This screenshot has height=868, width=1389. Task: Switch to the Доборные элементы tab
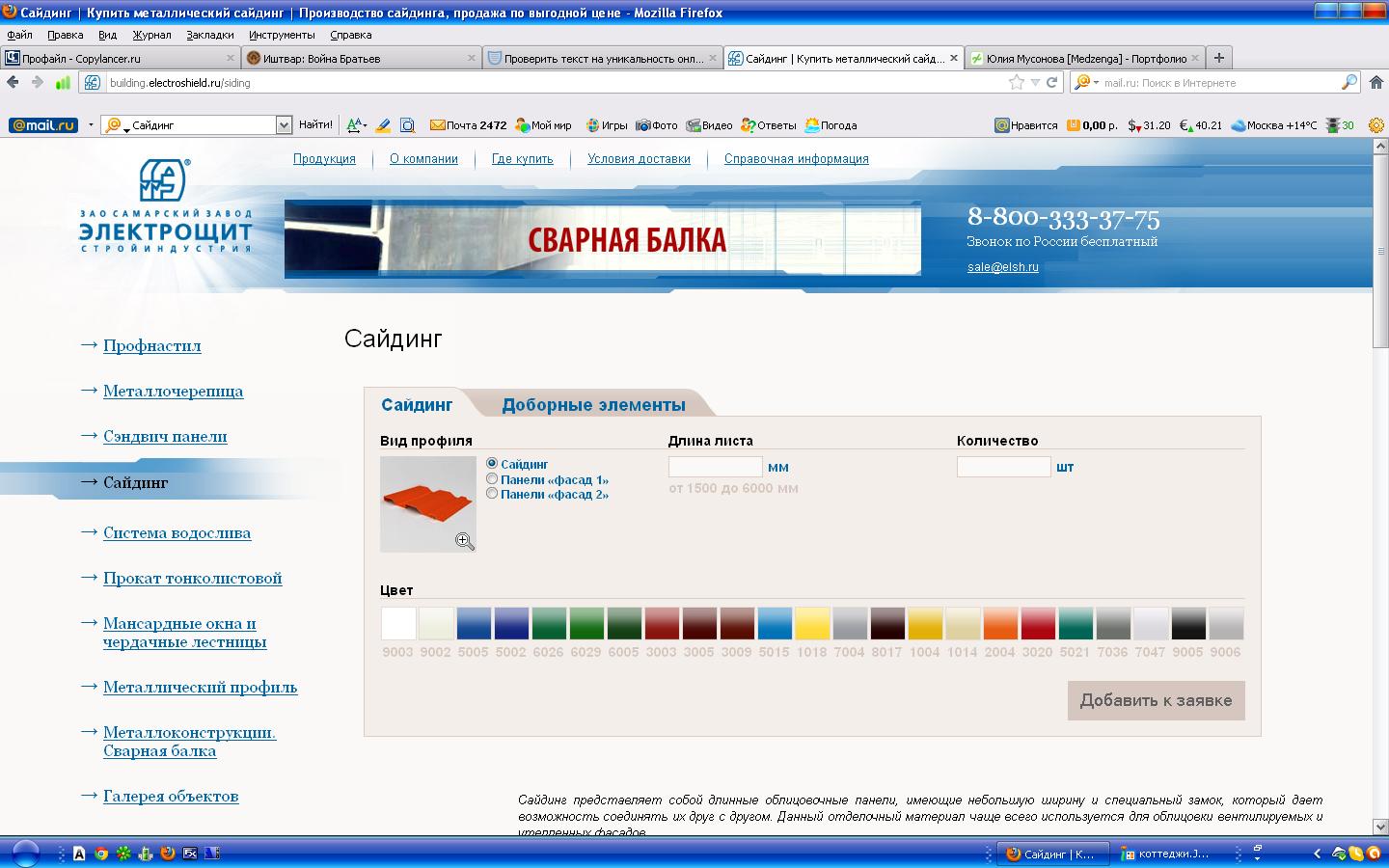593,405
